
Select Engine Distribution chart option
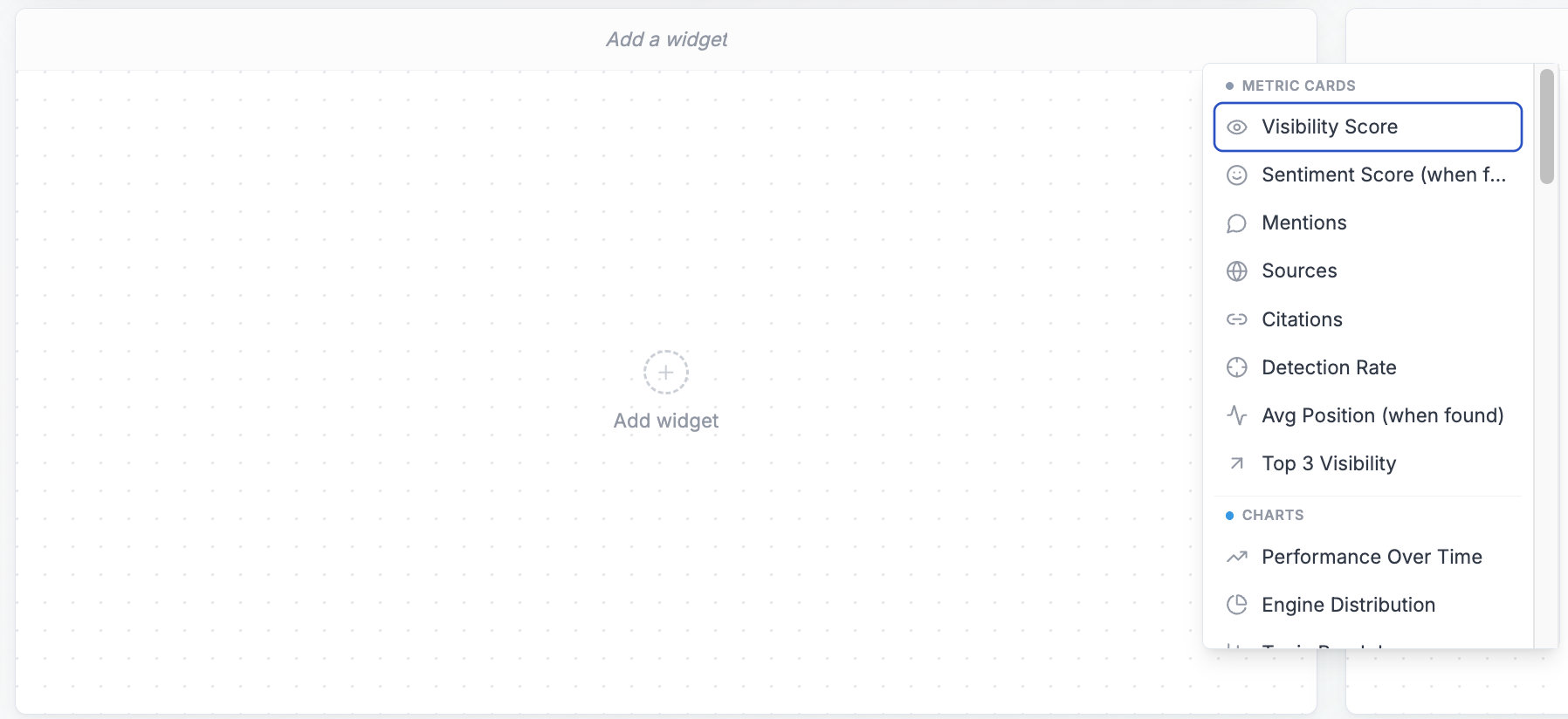[x=1367, y=605]
